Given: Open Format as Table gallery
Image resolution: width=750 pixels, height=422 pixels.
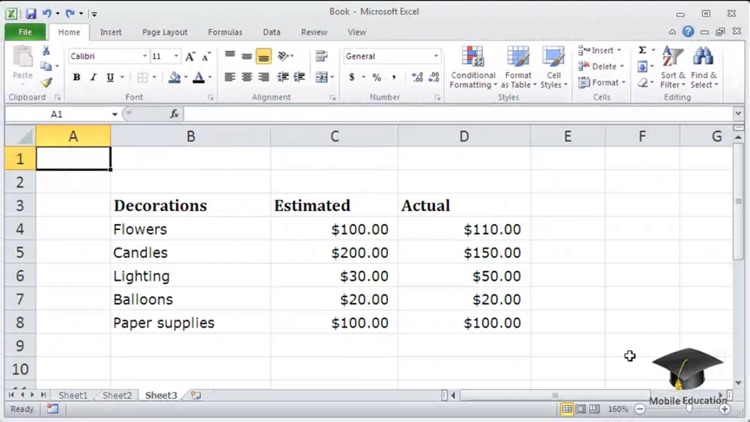Looking at the screenshot, I should click(518, 67).
